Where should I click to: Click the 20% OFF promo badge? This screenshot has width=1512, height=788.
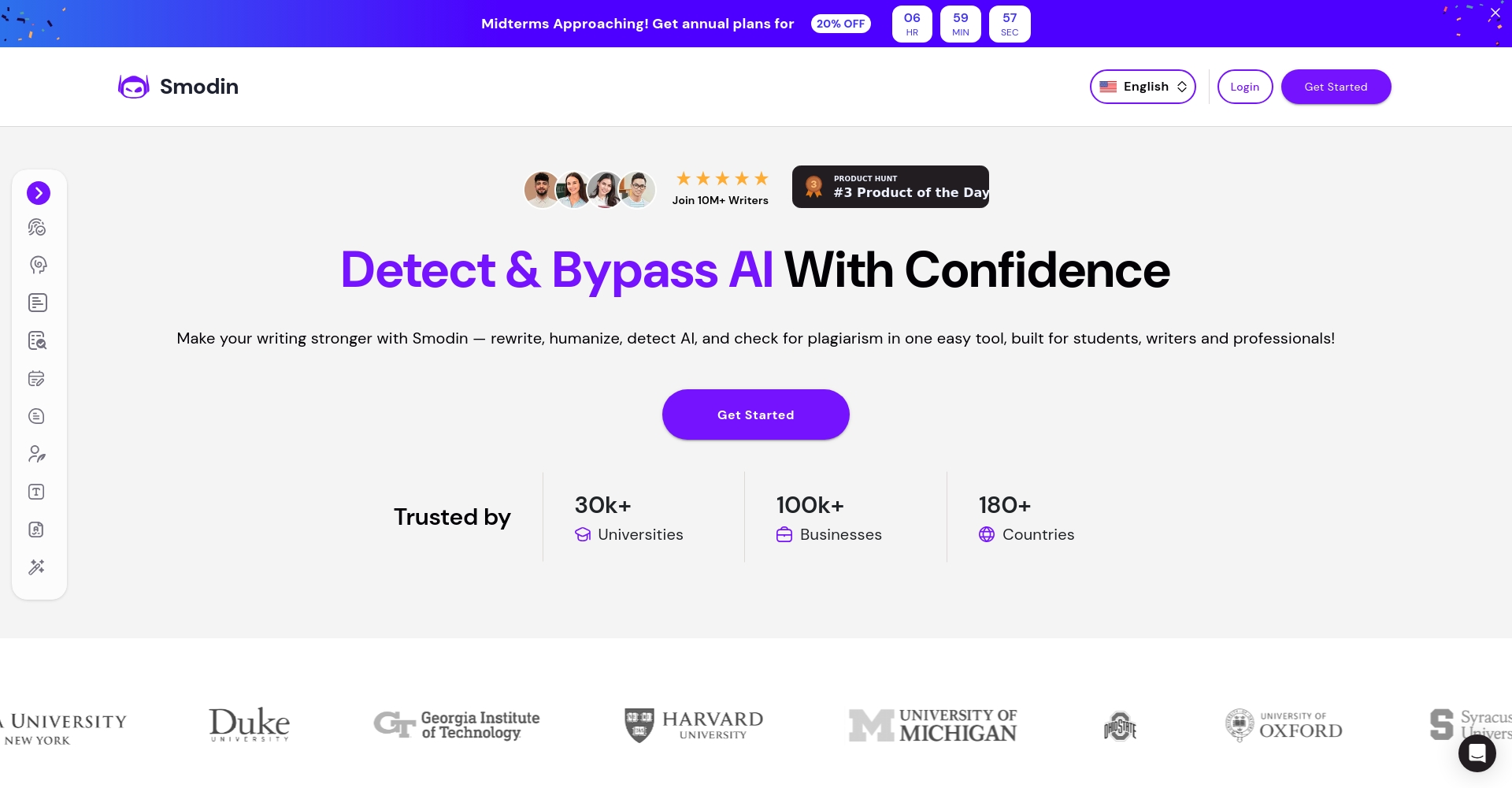point(840,24)
